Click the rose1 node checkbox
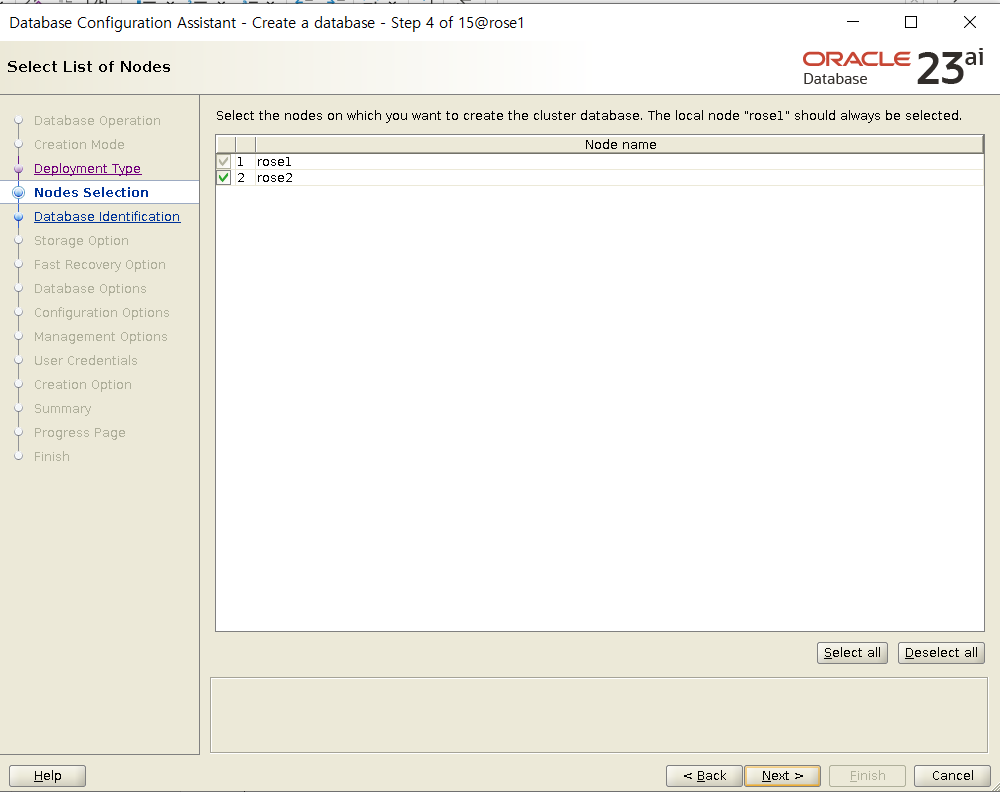Viewport: 1000px width, 792px height. point(223,162)
